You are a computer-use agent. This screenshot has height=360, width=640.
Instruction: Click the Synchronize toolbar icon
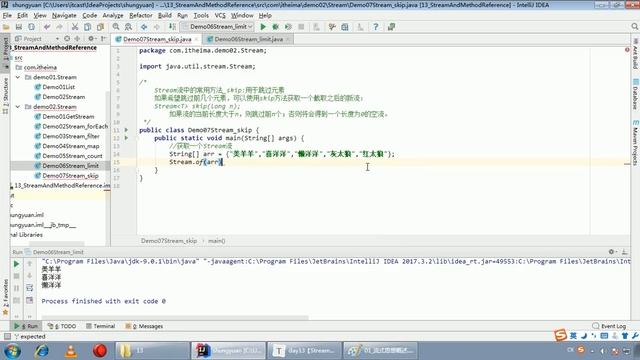click(31, 27)
